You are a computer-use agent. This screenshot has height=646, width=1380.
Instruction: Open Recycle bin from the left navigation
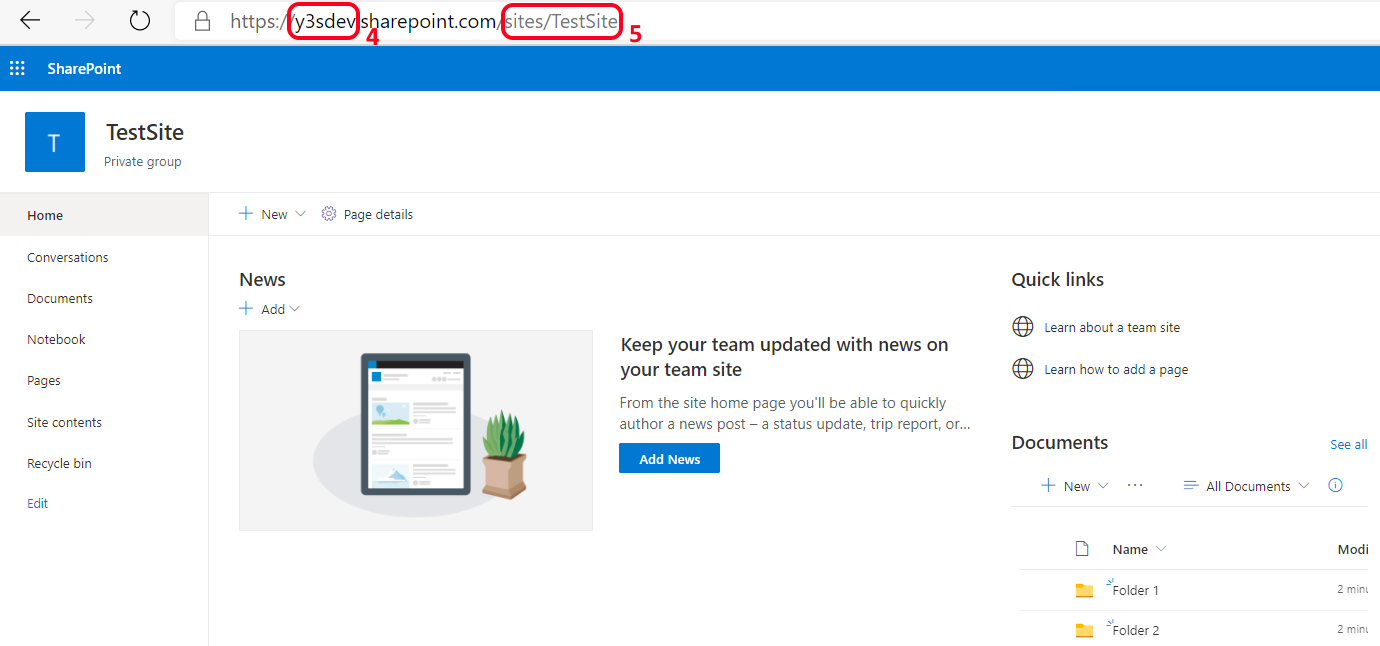(x=59, y=463)
